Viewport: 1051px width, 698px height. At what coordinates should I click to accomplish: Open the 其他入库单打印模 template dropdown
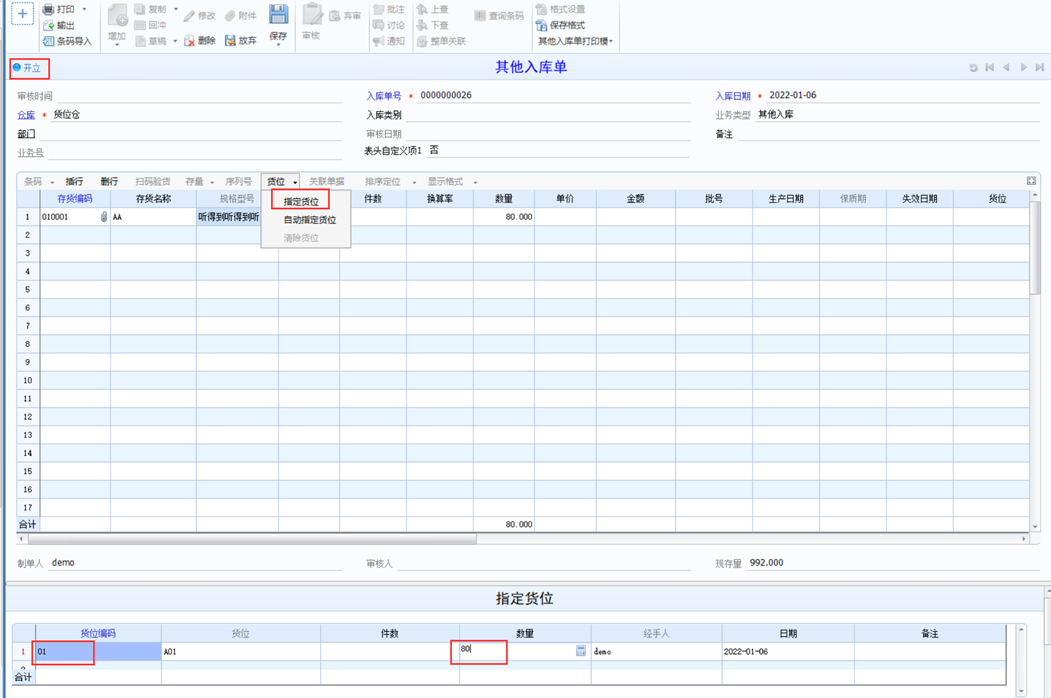tap(576, 42)
